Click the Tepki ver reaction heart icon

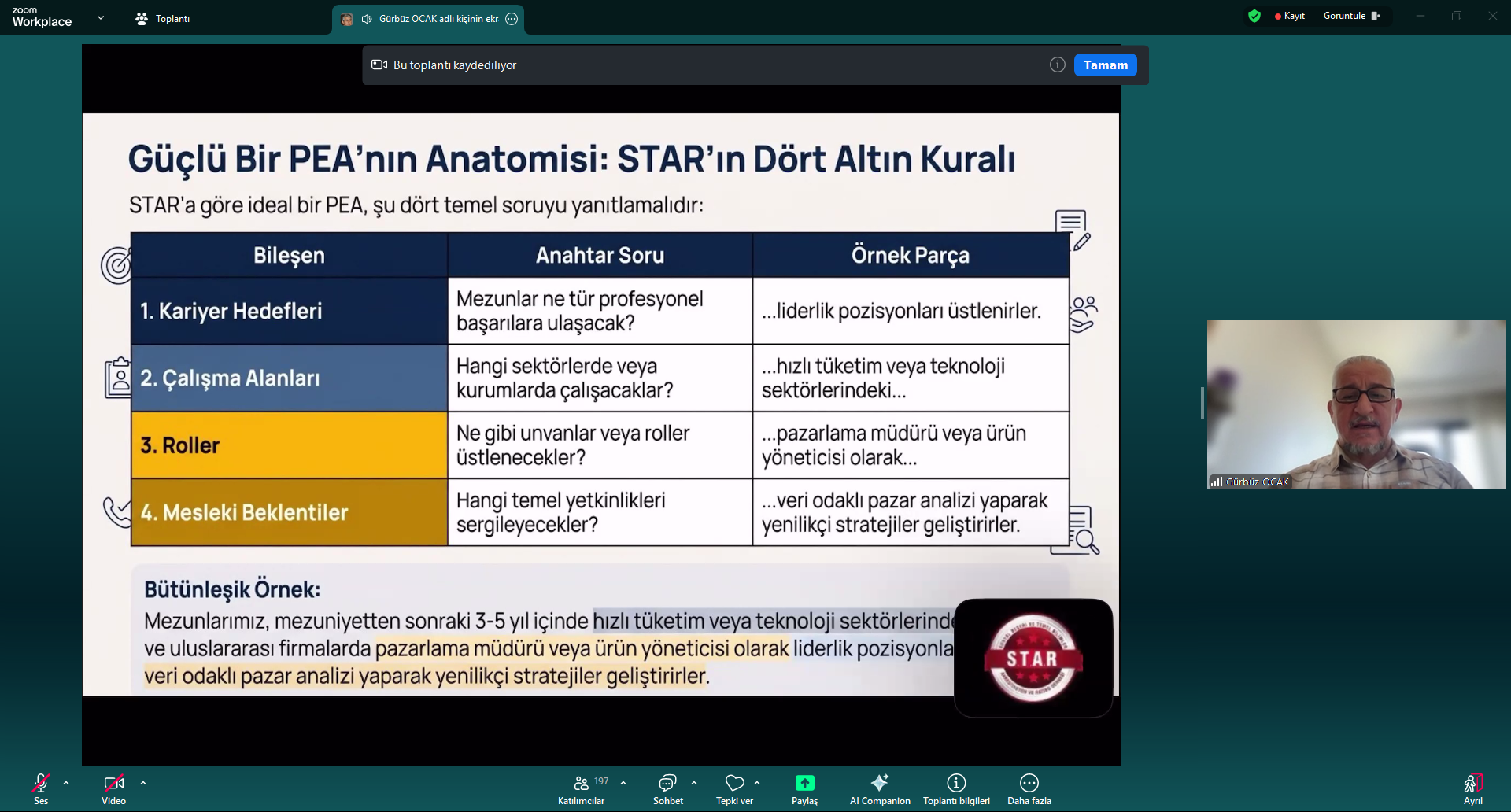pos(734,783)
